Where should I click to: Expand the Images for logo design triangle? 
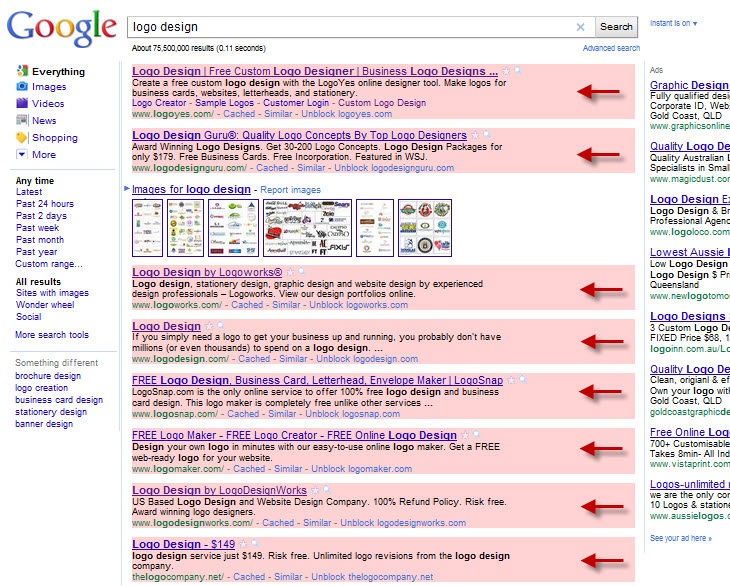pyautogui.click(x=127, y=189)
